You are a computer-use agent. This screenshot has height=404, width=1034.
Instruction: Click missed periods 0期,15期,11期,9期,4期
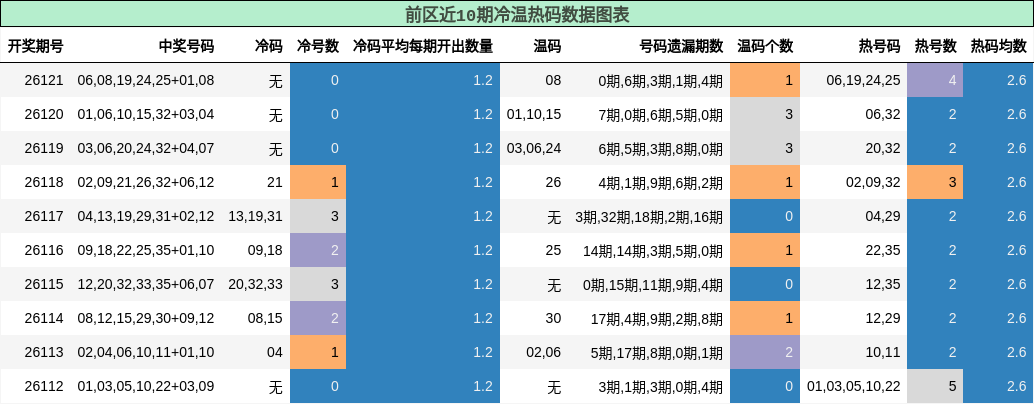pyautogui.click(x=653, y=284)
